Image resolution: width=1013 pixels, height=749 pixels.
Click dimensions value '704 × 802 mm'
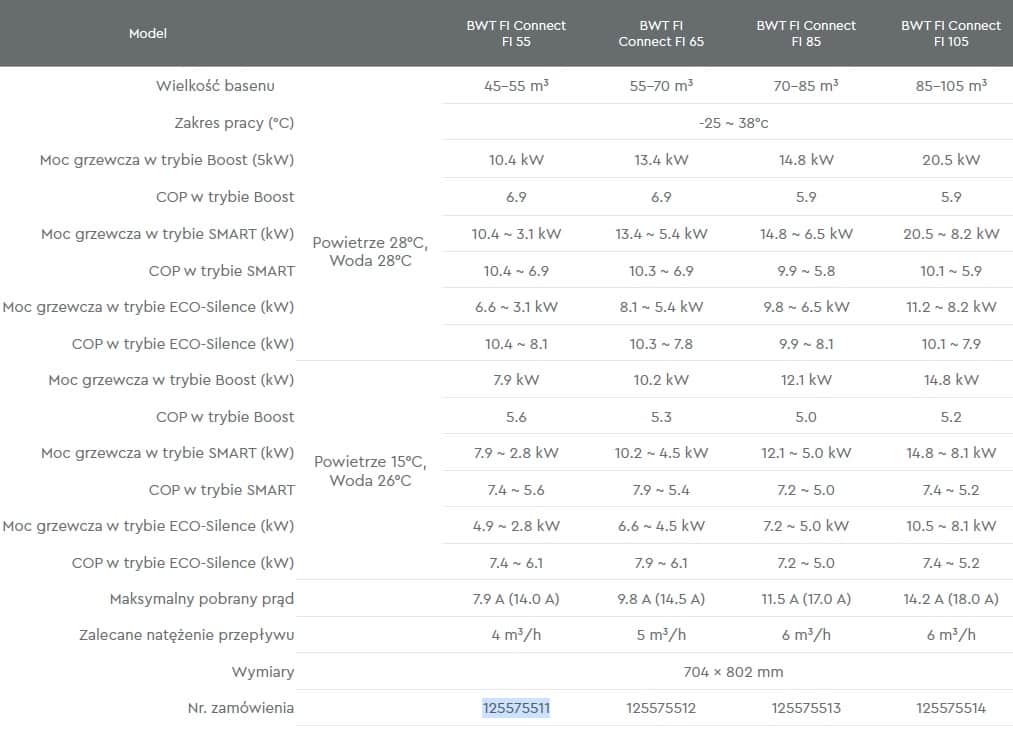click(733, 672)
